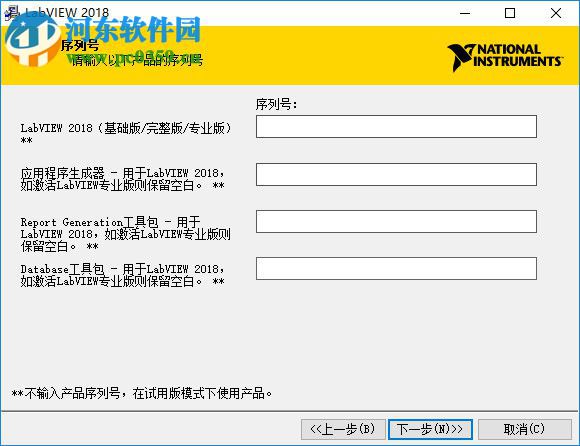Cancel installation with 取消(C) button

tap(525, 429)
